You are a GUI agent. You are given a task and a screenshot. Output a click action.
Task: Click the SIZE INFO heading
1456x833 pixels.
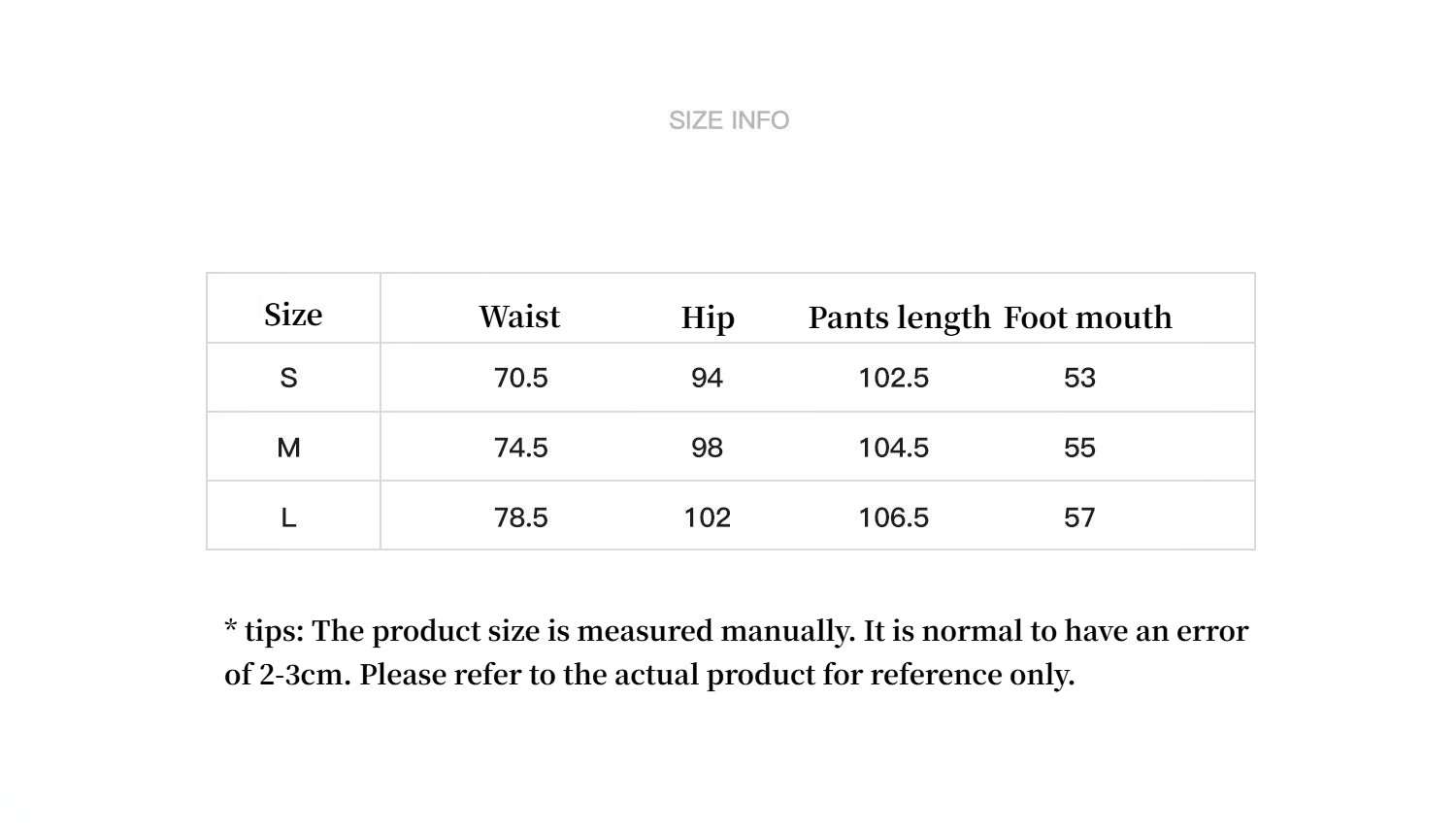point(729,120)
